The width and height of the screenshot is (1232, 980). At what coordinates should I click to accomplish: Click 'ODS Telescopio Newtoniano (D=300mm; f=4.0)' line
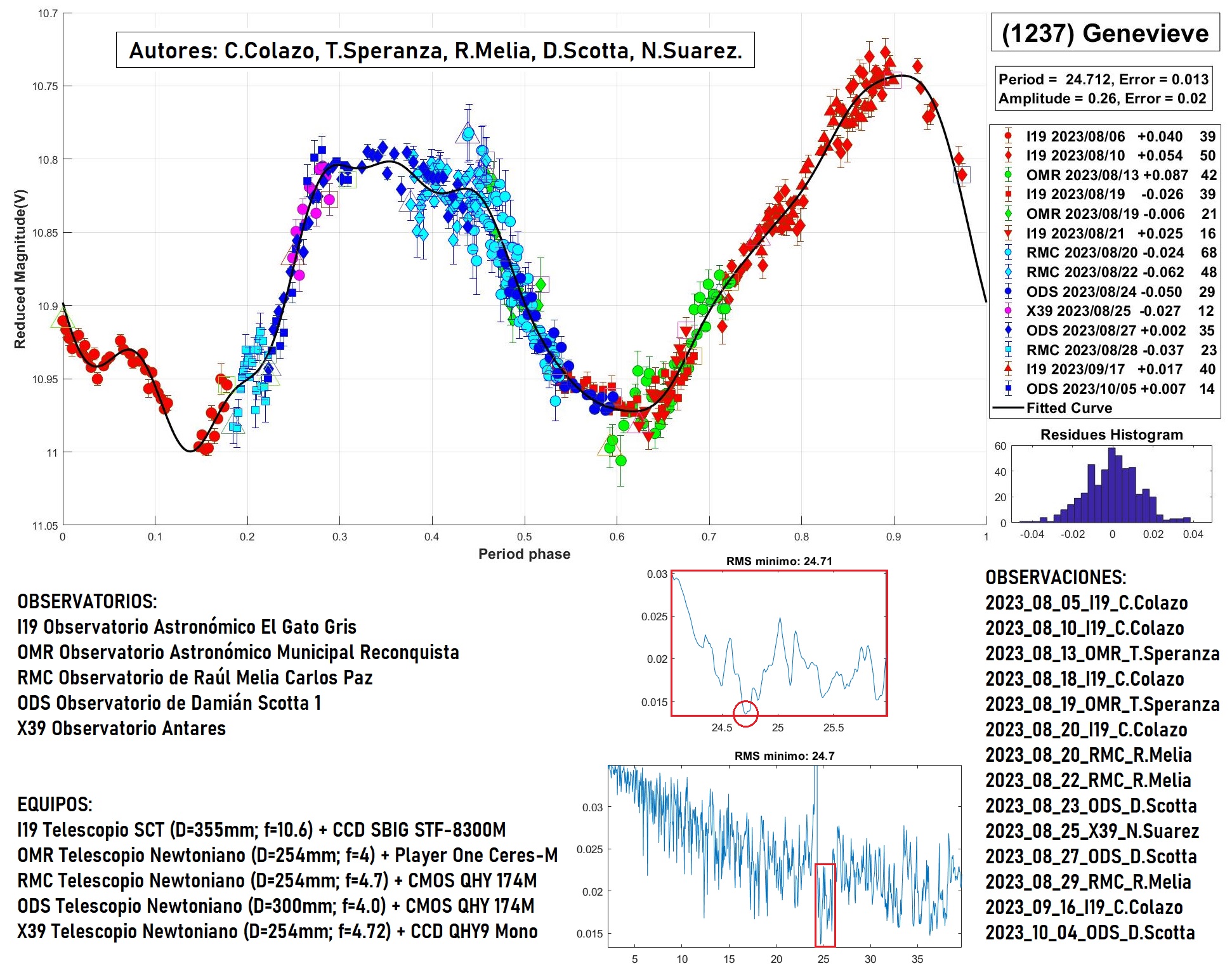pyautogui.click(x=276, y=906)
